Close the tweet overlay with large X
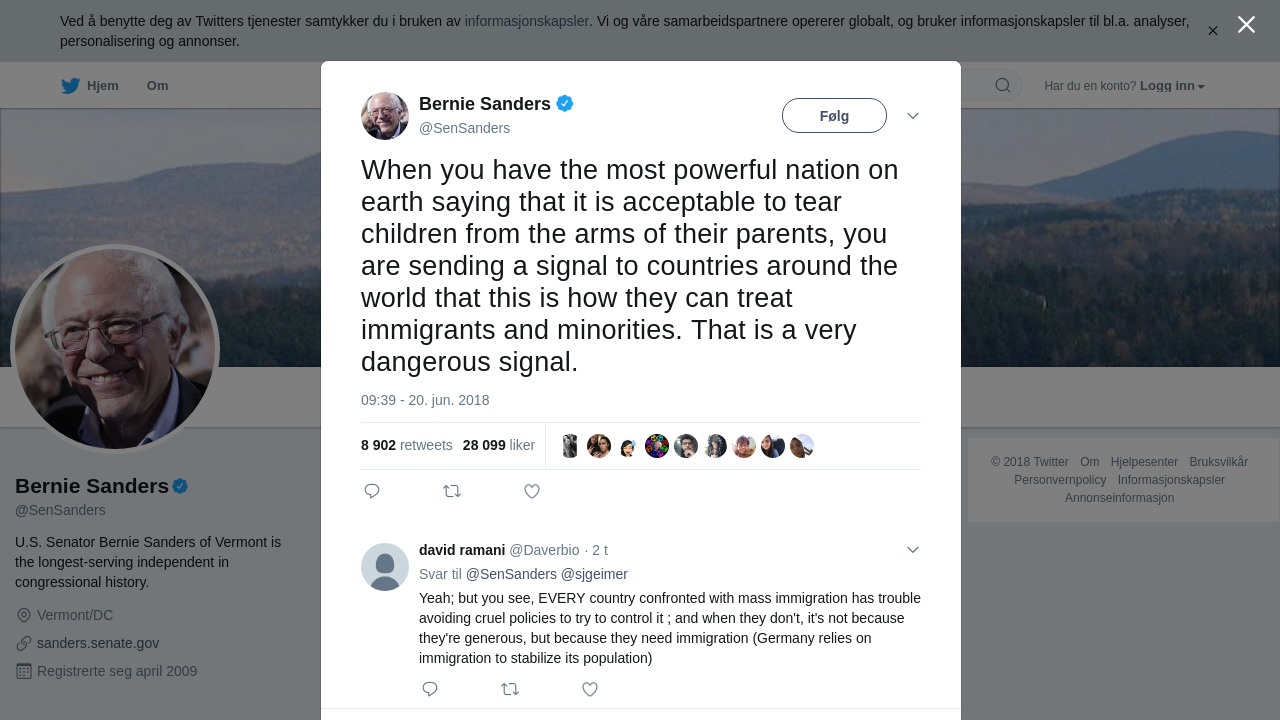This screenshot has width=1280, height=720. [1246, 25]
